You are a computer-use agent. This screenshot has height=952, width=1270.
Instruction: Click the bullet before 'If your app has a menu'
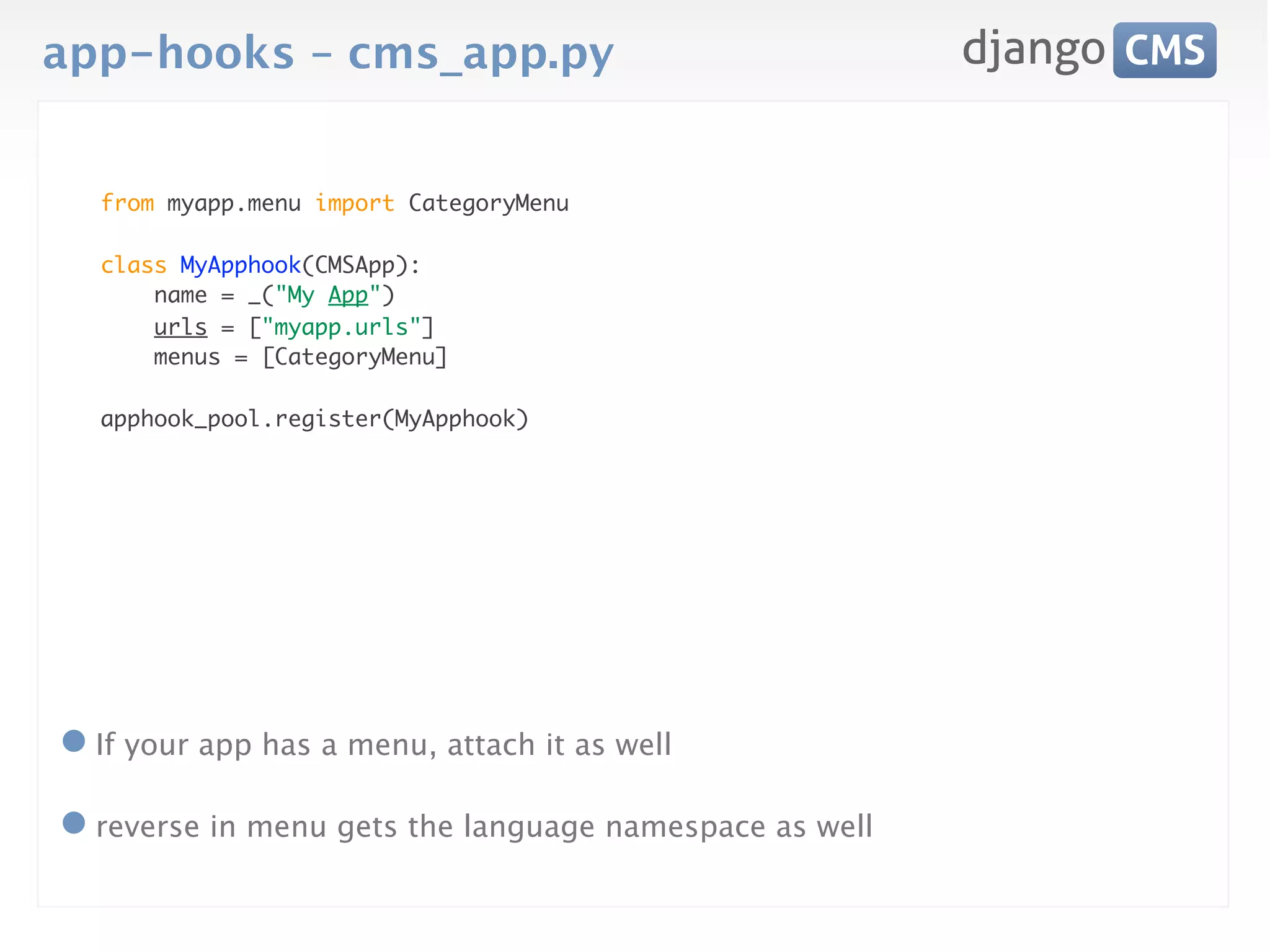(74, 741)
